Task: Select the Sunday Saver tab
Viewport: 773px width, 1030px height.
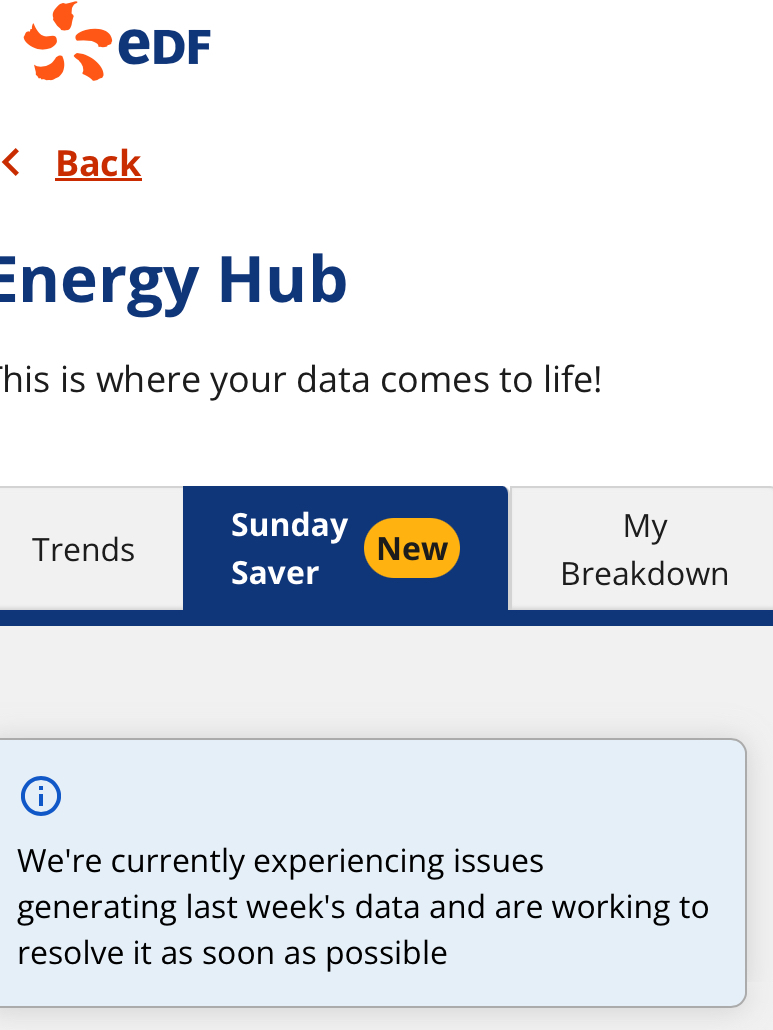Action: (345, 549)
